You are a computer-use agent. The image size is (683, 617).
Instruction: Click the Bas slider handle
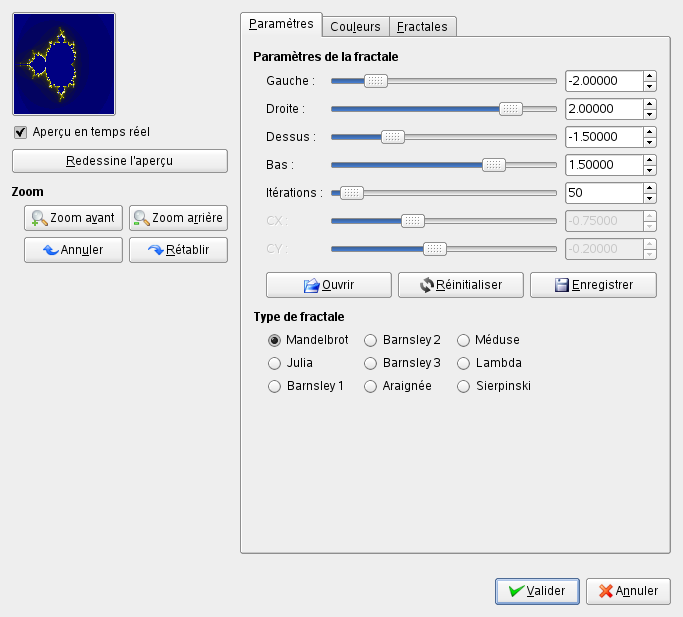(494, 165)
